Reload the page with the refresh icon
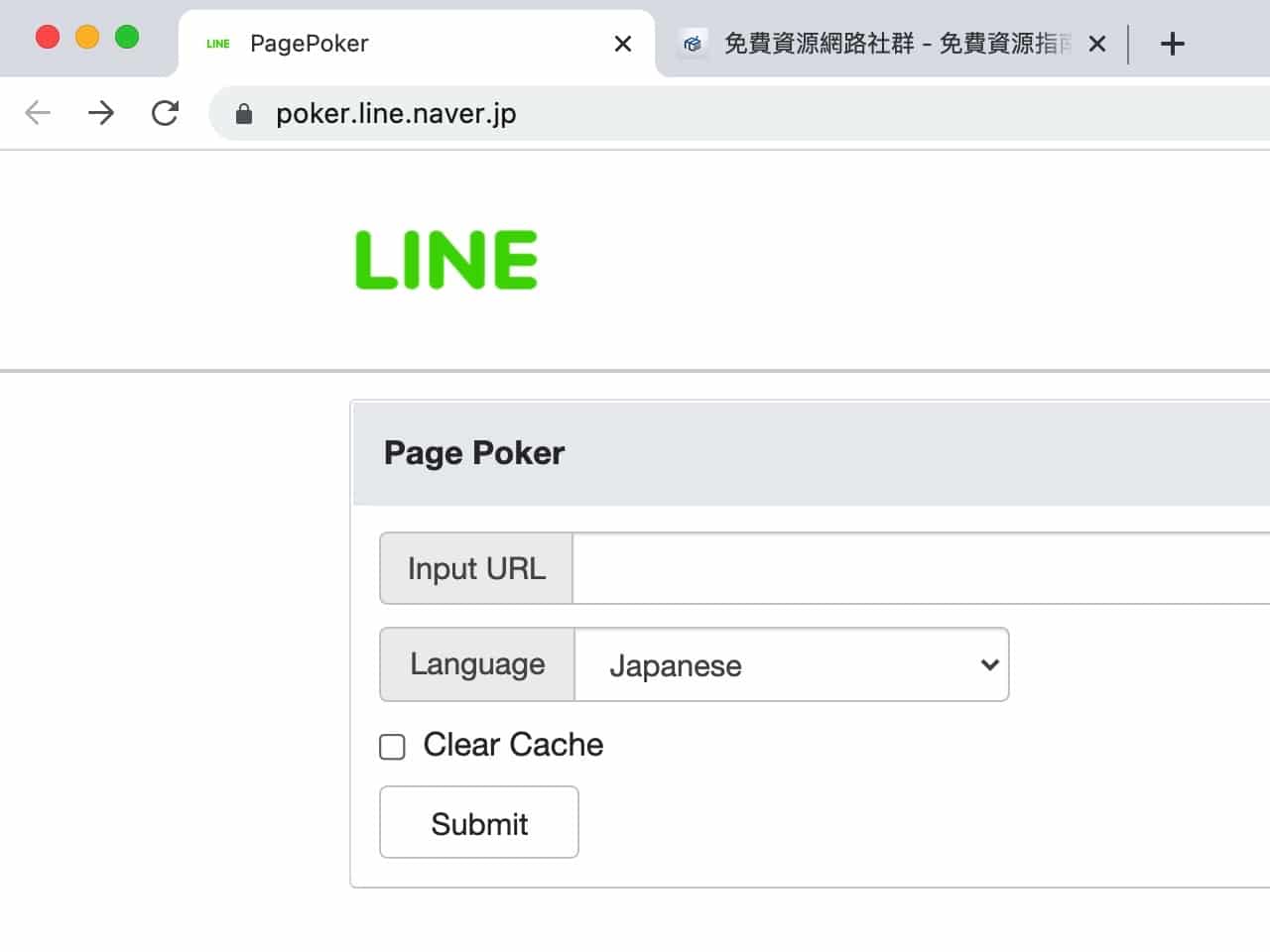The width and height of the screenshot is (1270, 952). 165,113
